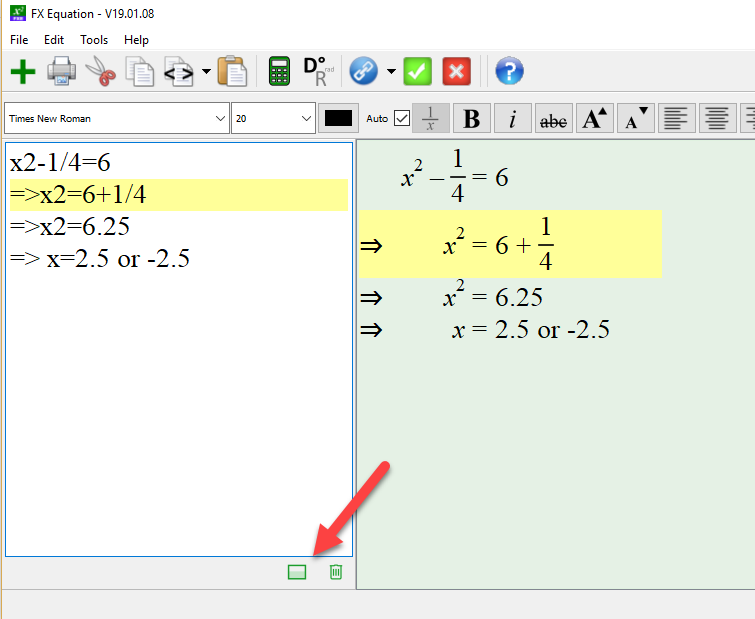Click the black font color swatch
Viewport: 755px width, 619px height.
pos(339,118)
